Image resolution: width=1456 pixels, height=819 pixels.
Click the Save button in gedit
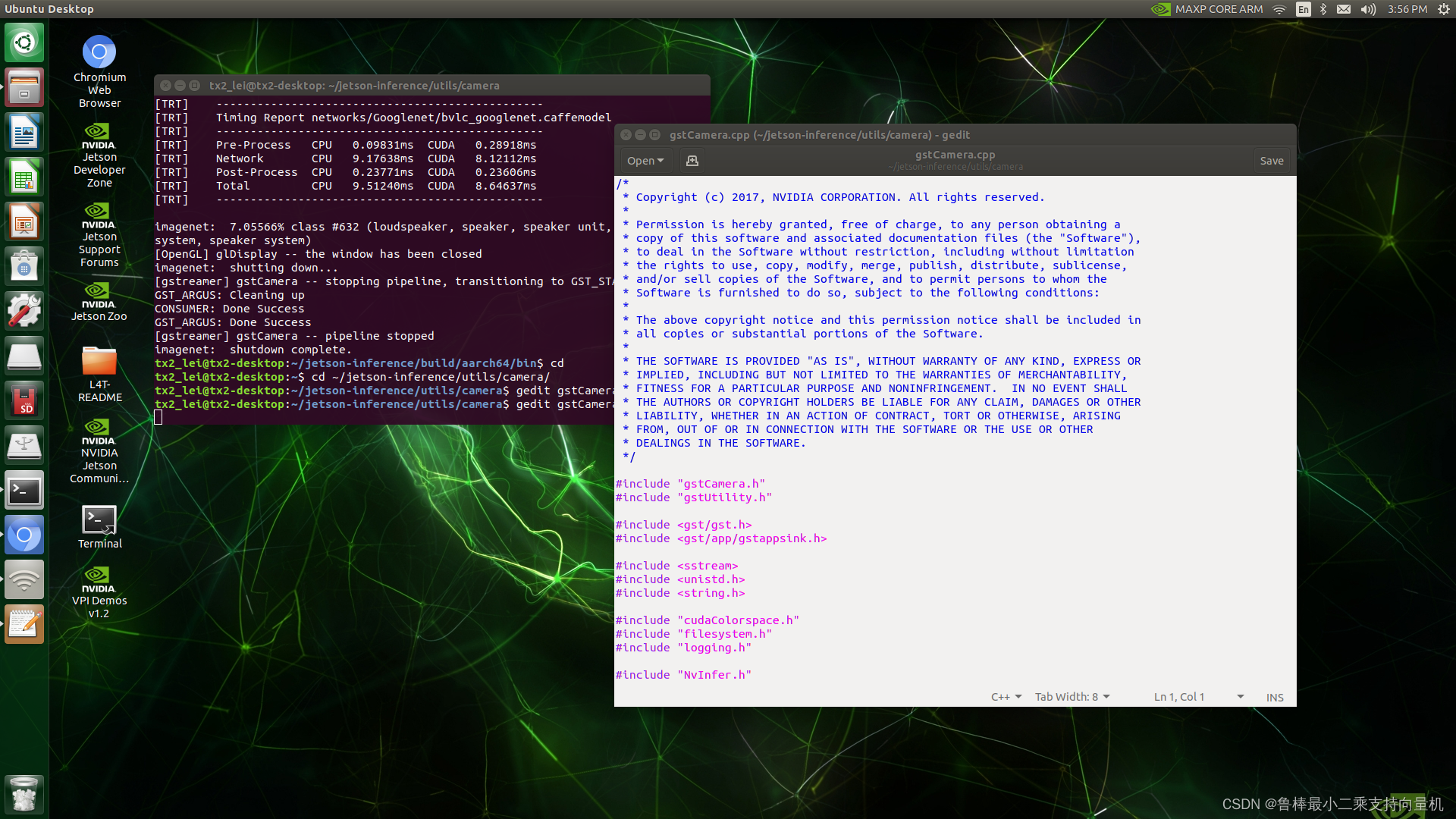click(x=1272, y=161)
